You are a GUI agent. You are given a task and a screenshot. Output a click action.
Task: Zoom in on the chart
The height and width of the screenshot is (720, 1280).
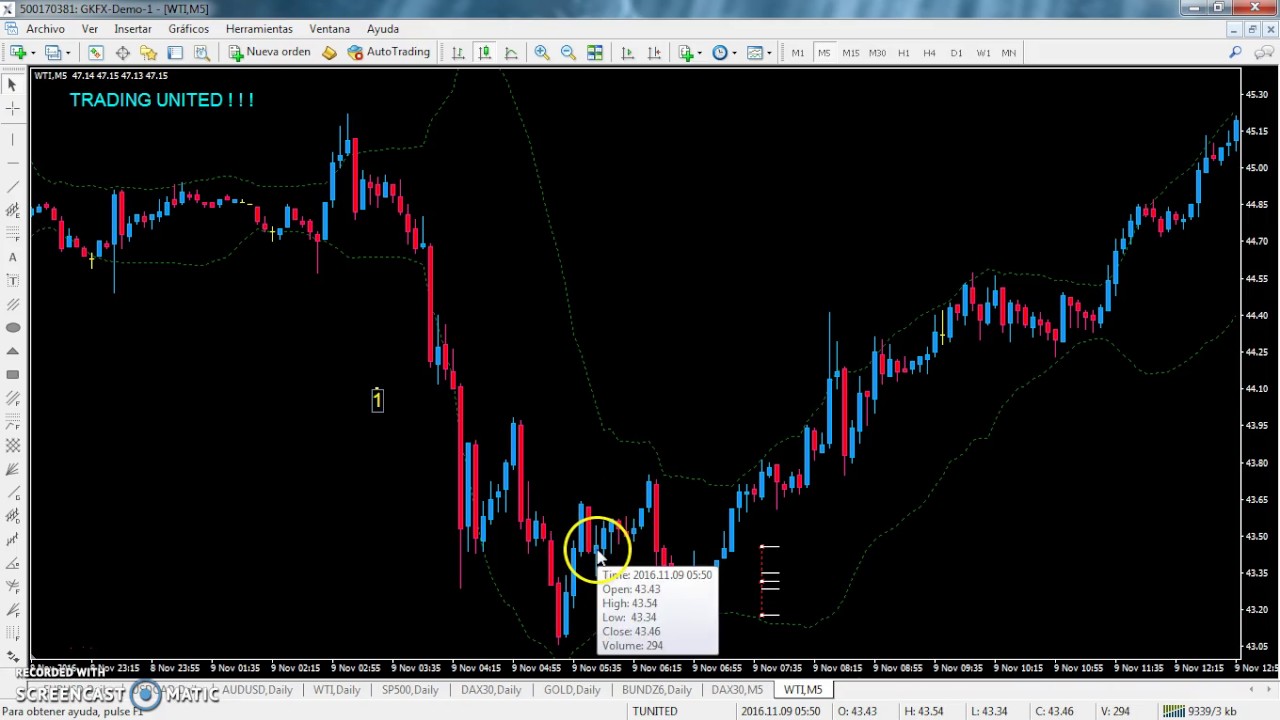(x=542, y=53)
